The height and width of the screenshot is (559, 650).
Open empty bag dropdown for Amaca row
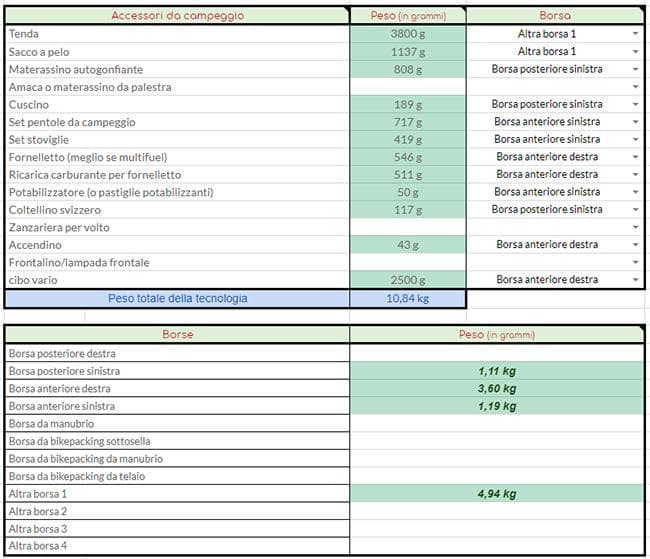pyautogui.click(x=635, y=87)
